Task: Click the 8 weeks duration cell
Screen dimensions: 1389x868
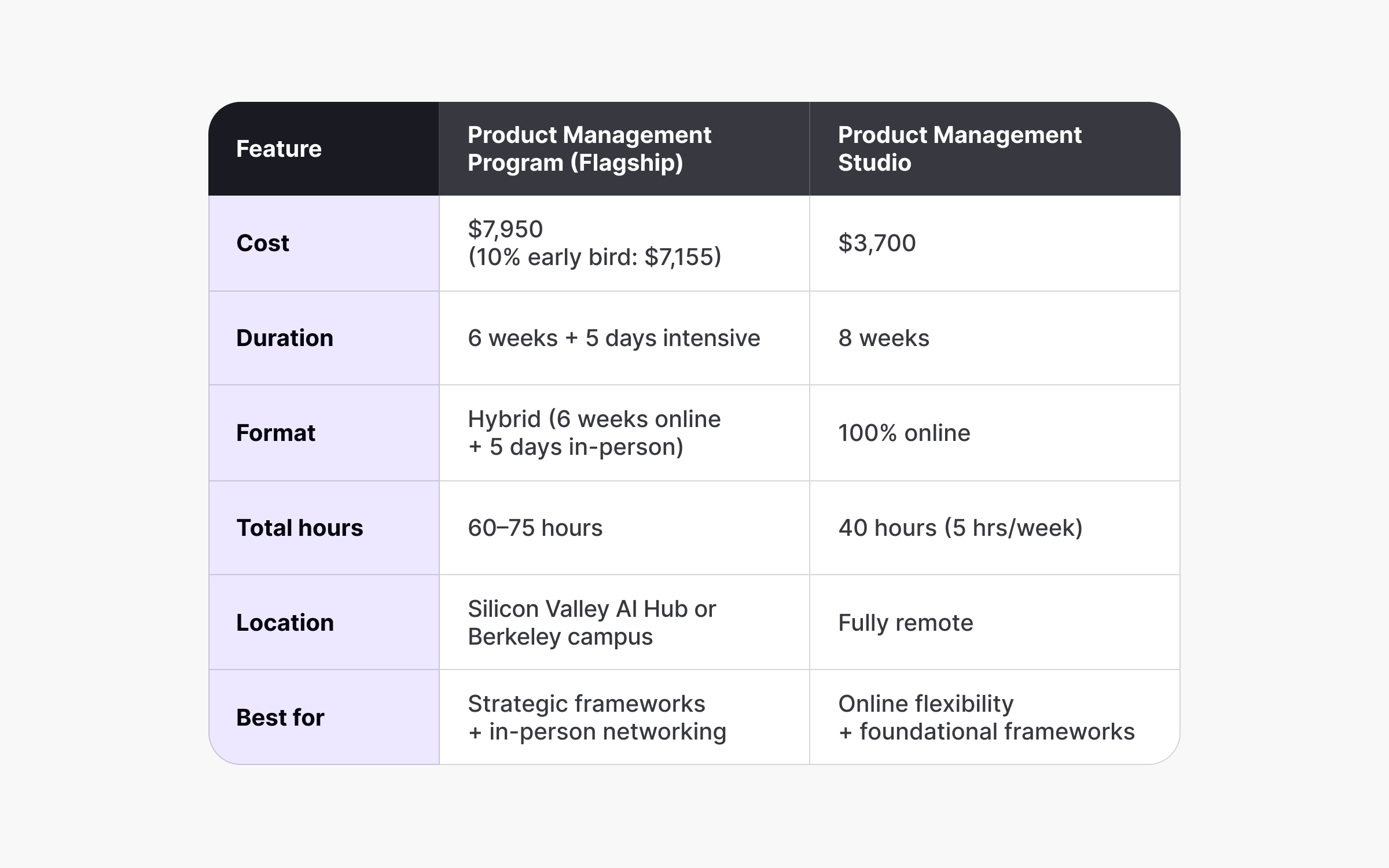Action: click(883, 338)
